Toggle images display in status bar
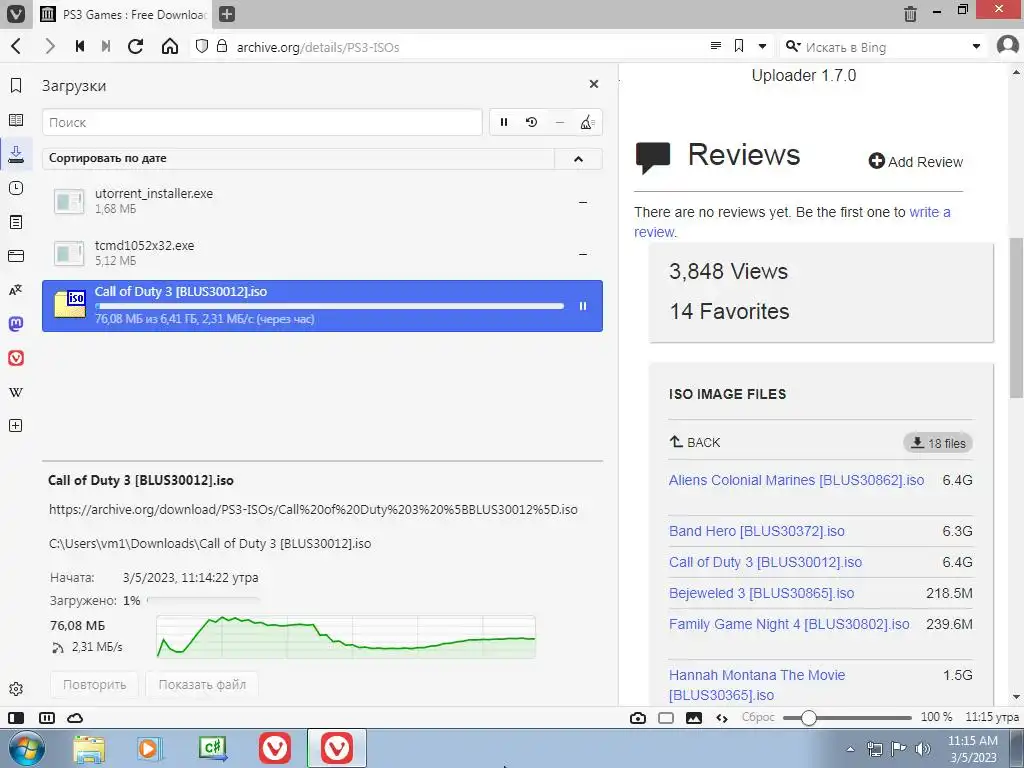Screen dimensions: 1024x768 tap(694, 718)
